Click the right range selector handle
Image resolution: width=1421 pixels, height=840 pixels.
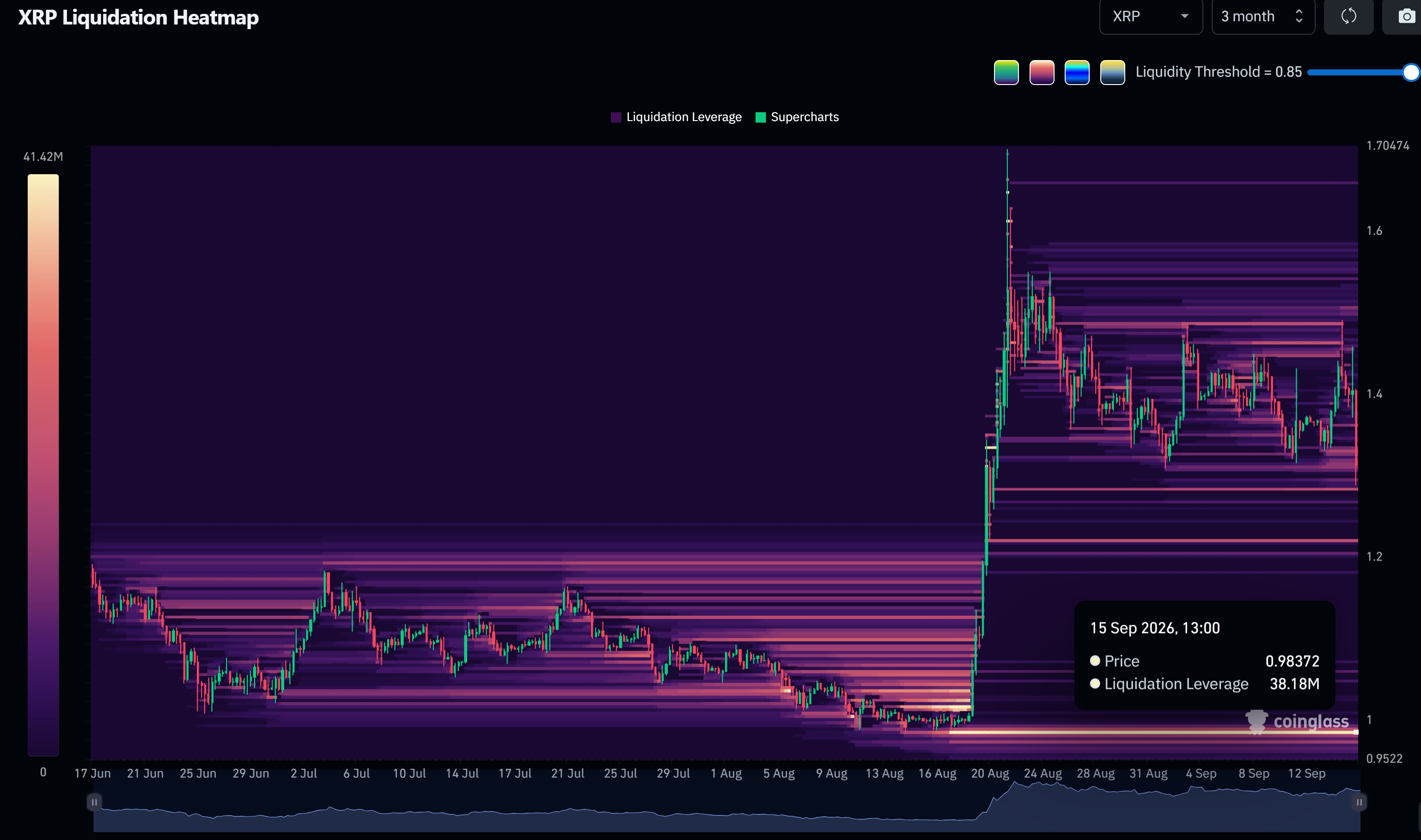pyautogui.click(x=1359, y=802)
